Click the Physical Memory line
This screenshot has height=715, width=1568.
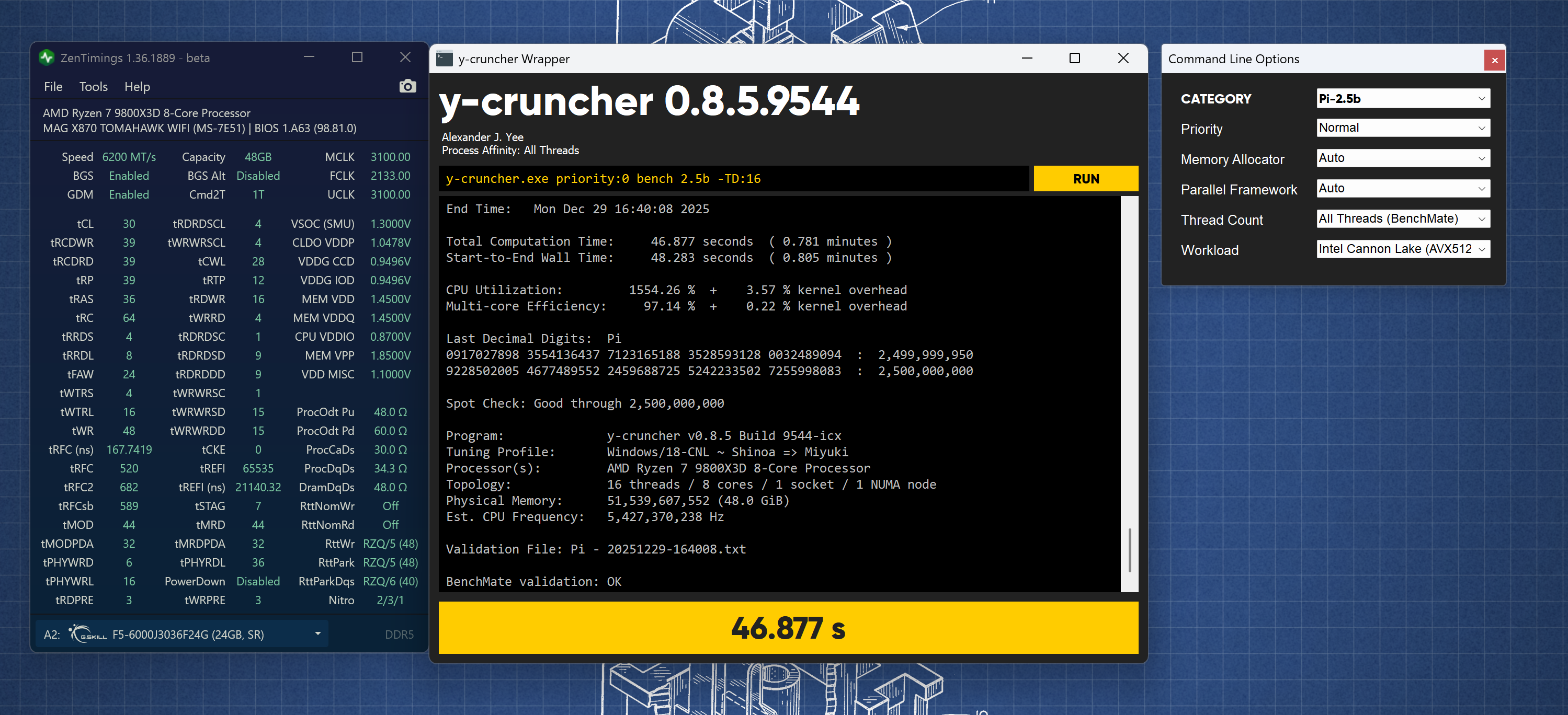[x=618, y=501]
